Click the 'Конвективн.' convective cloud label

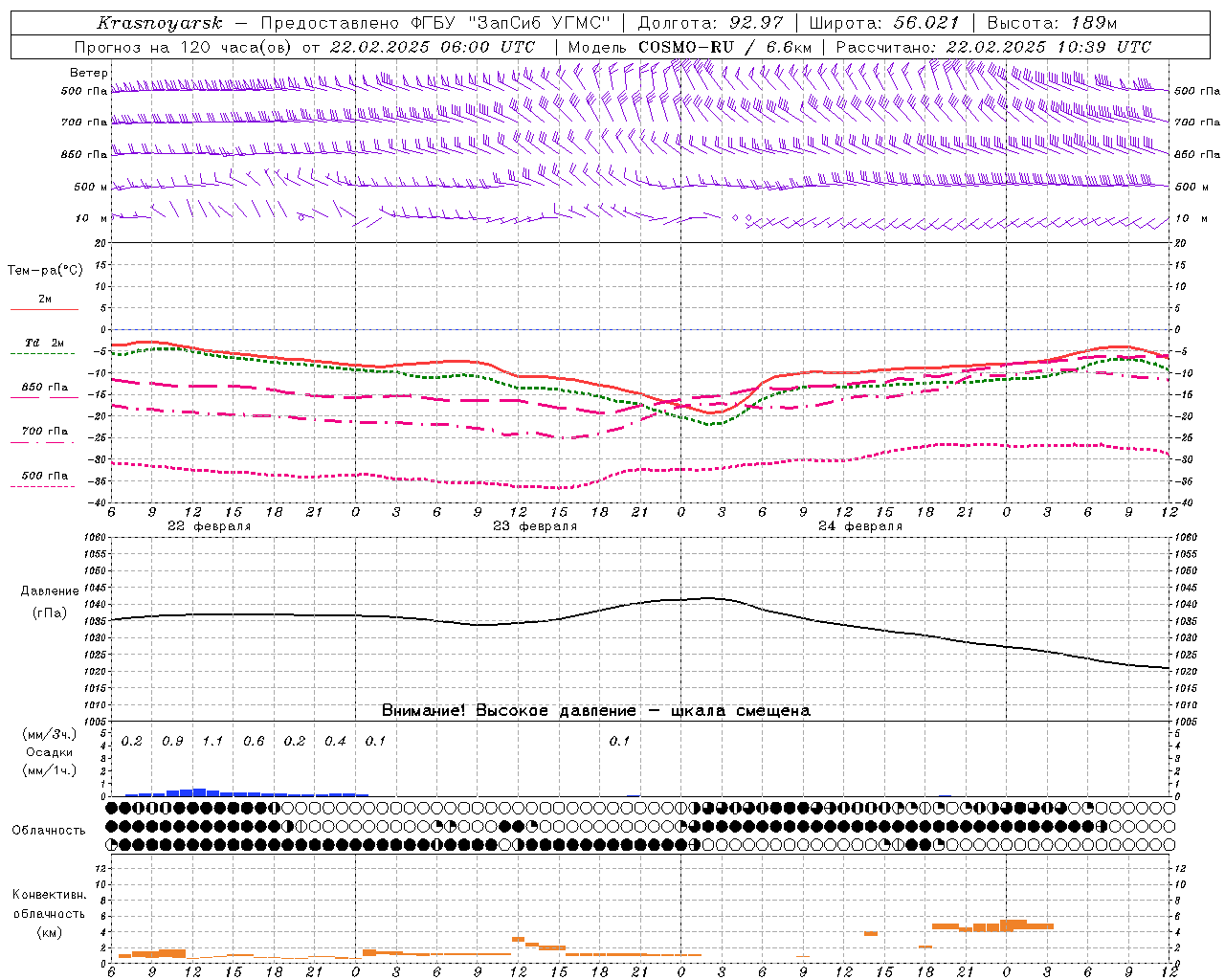pyautogui.click(x=50, y=895)
